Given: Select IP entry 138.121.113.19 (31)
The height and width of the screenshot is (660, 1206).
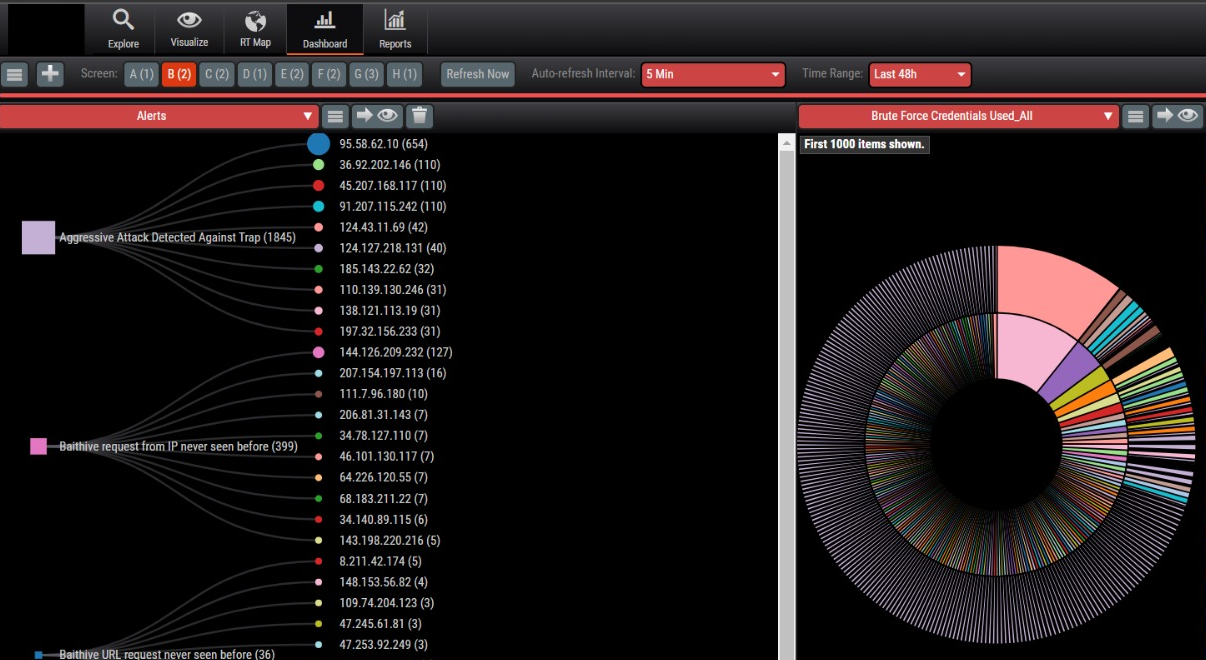Looking at the screenshot, I should (x=389, y=311).
